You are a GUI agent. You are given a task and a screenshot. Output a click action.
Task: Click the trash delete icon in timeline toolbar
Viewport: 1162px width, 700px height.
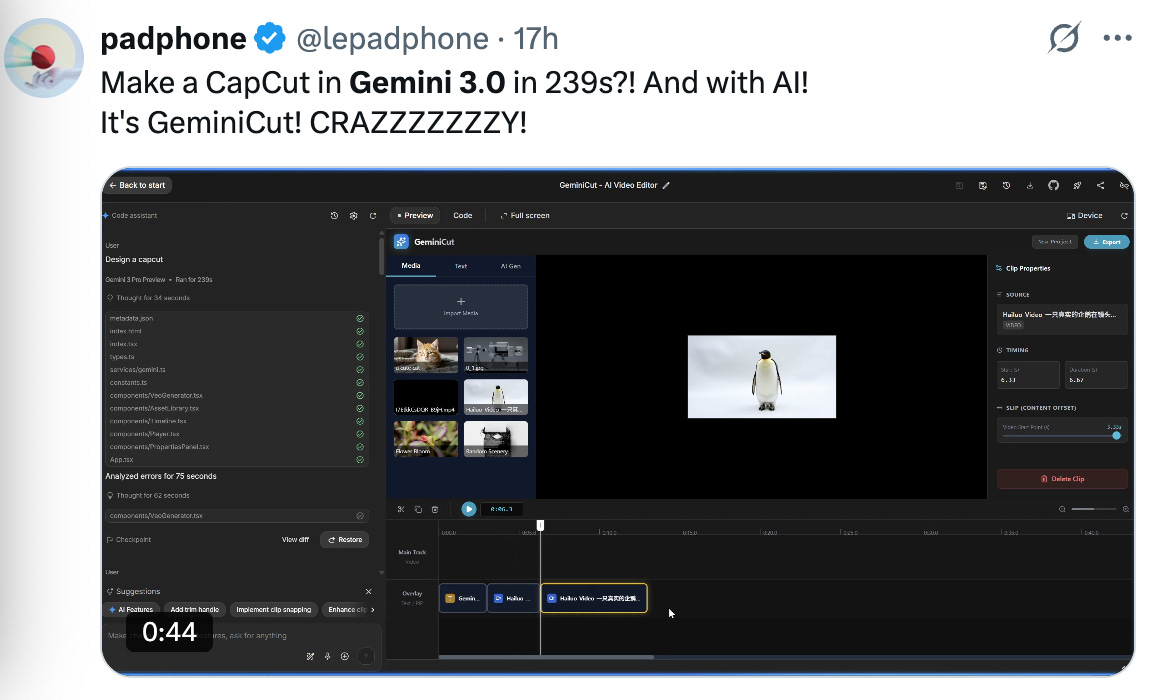(435, 509)
